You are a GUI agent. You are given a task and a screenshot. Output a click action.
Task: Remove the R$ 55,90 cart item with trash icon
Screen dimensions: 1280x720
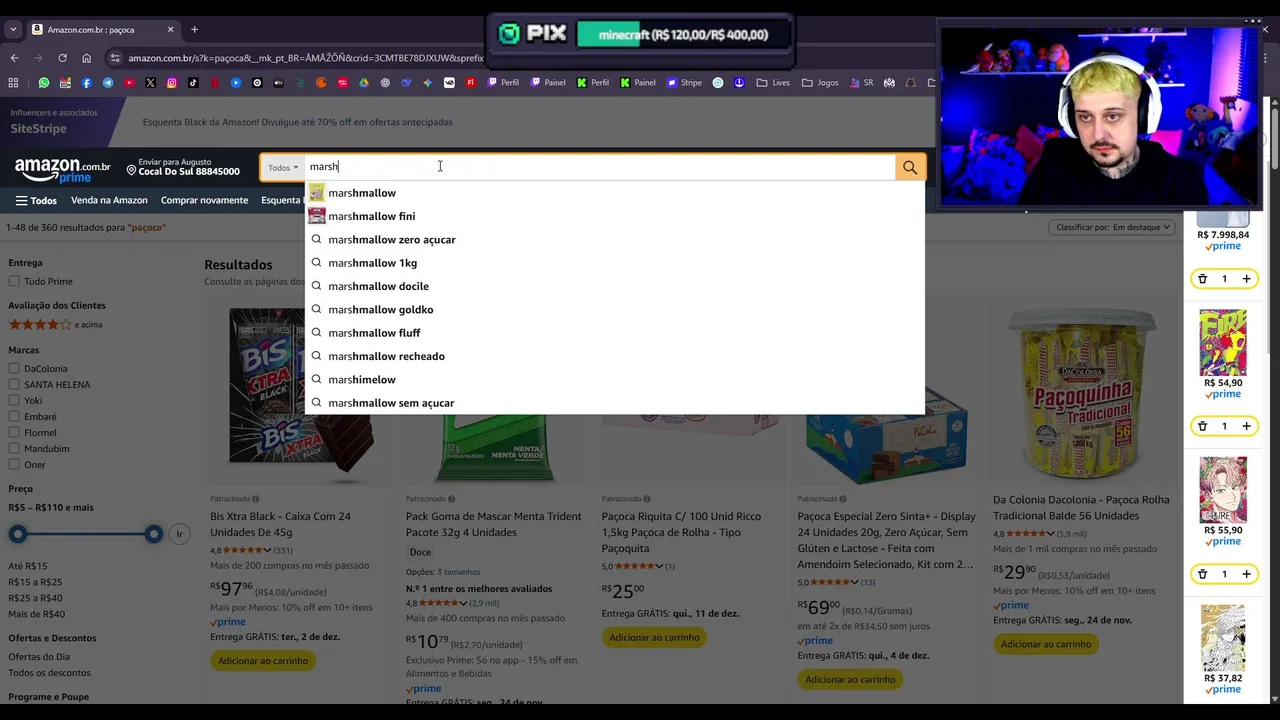[1202, 574]
